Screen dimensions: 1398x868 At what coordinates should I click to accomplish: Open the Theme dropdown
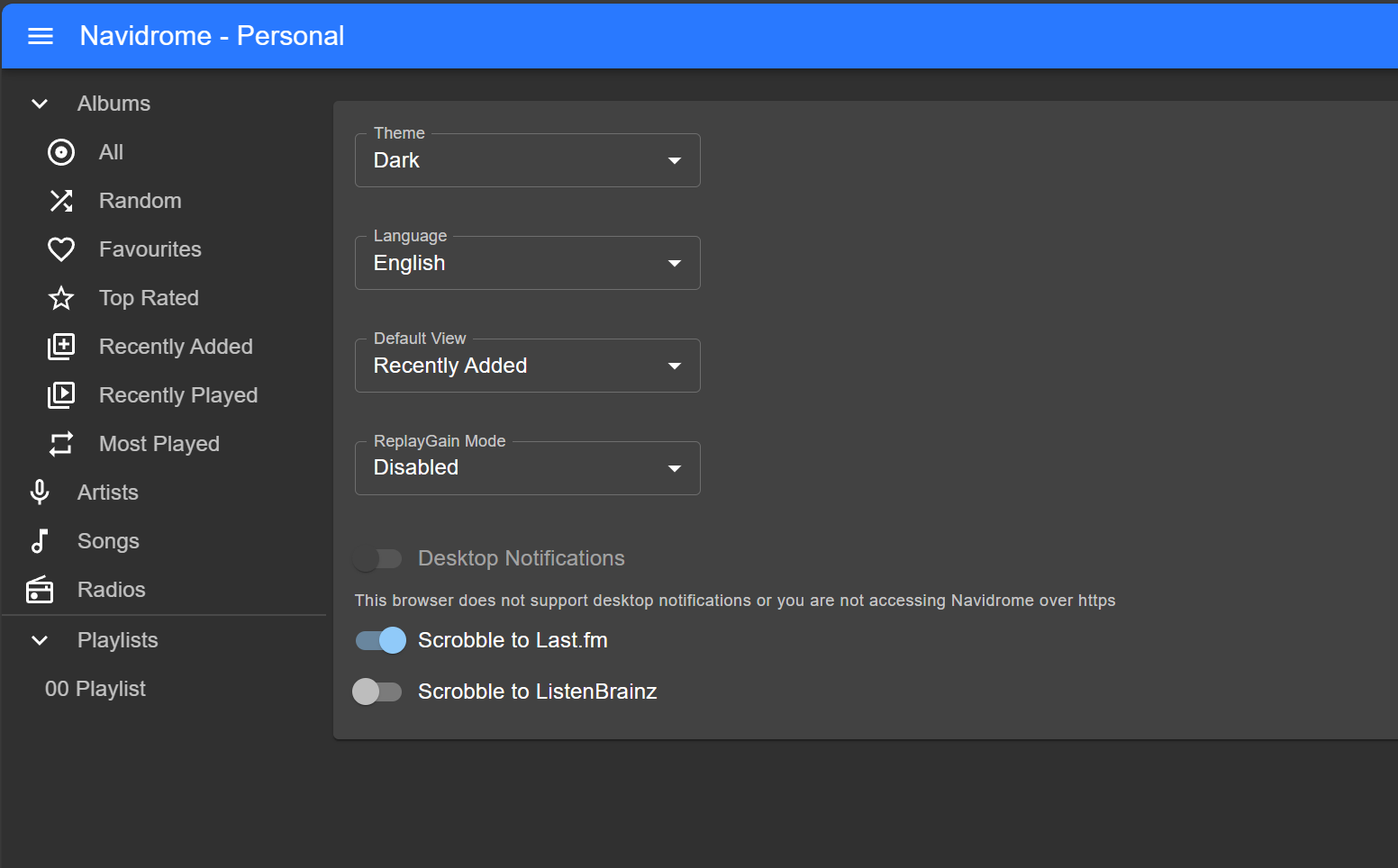527,160
